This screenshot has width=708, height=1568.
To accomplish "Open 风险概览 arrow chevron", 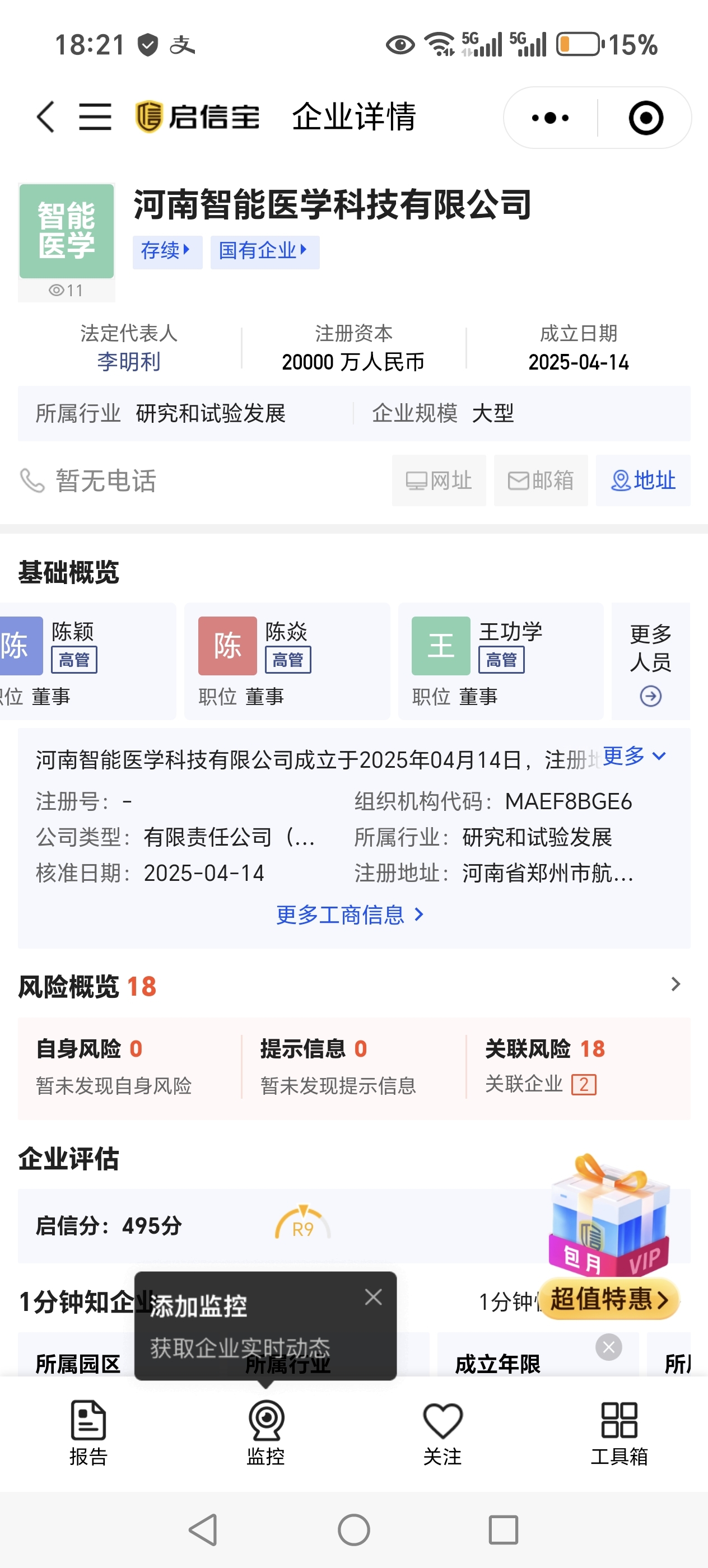I will point(675,984).
